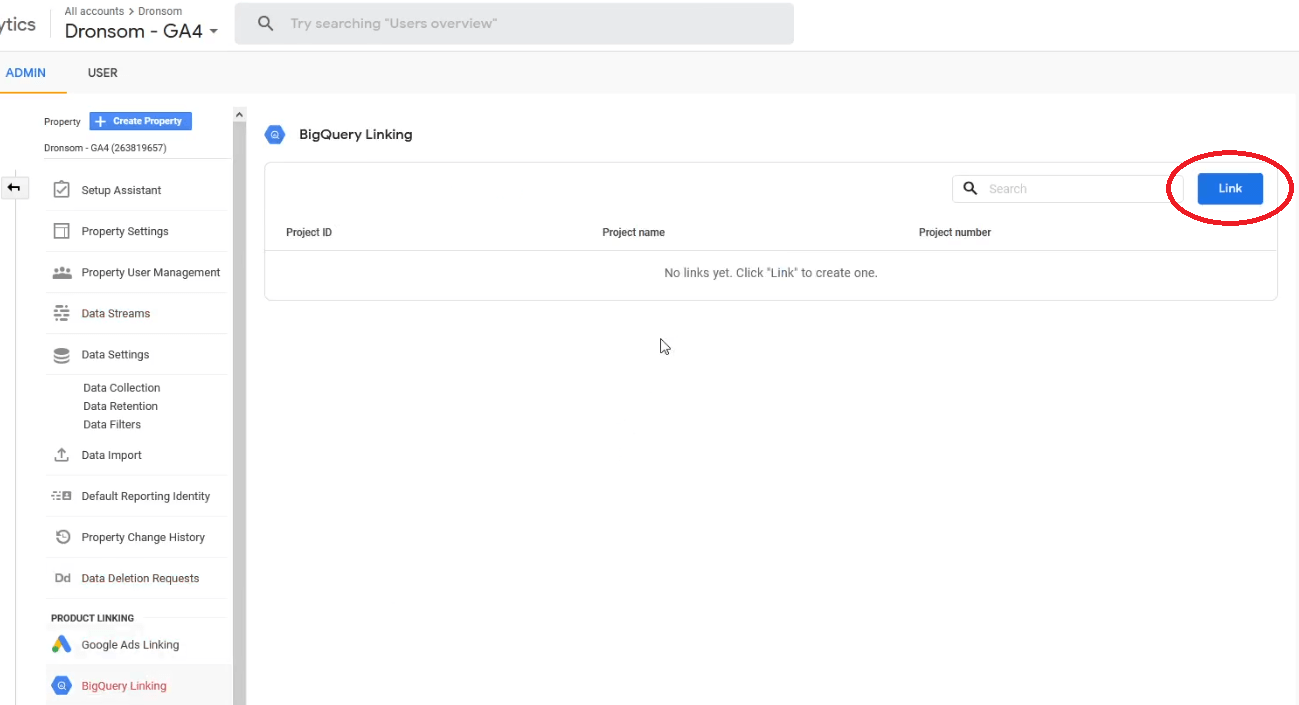Click the Project number column header
The image size is (1299, 705).
pyautogui.click(x=955, y=232)
